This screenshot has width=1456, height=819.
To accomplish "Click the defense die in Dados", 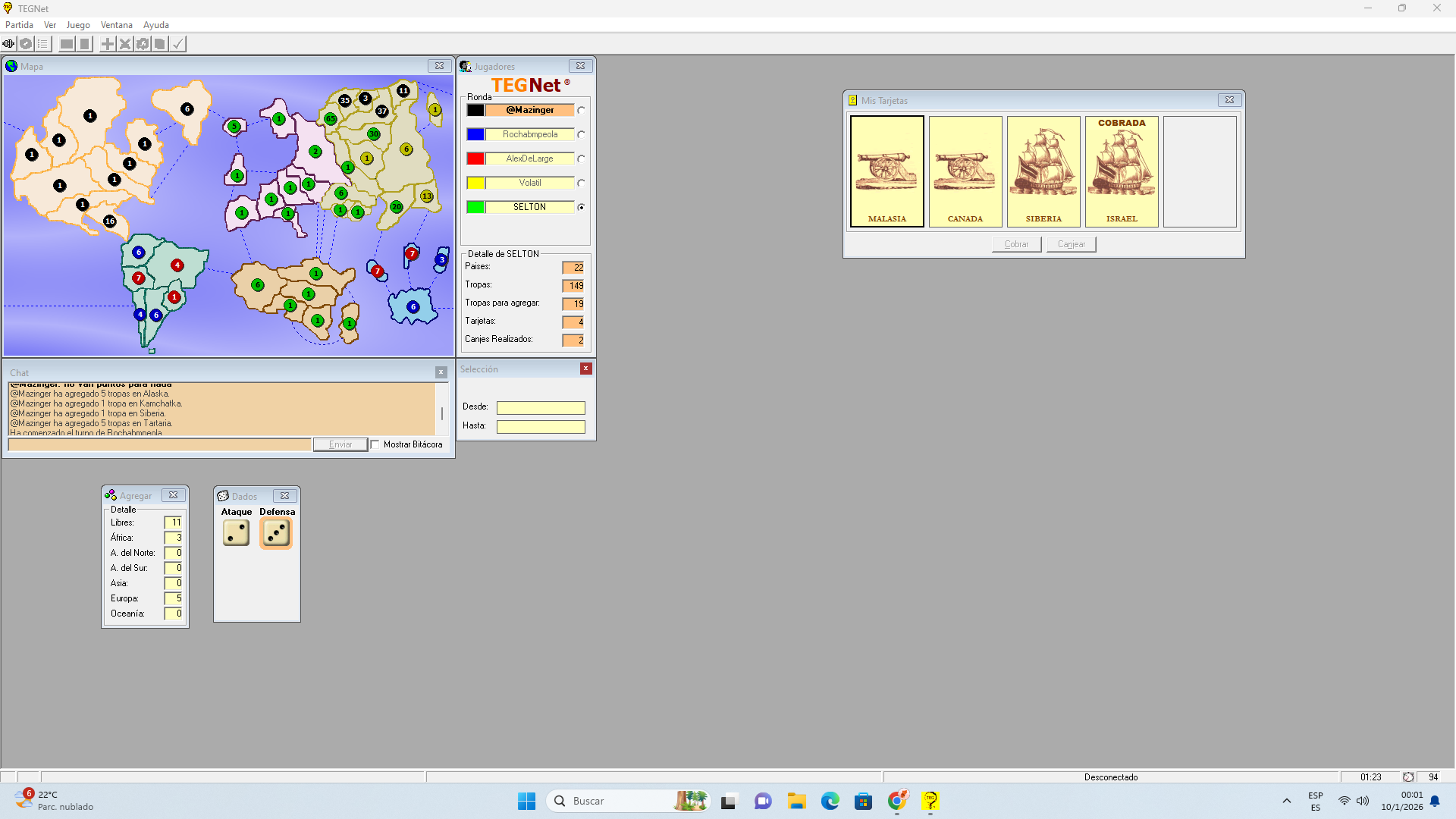I will coord(276,533).
